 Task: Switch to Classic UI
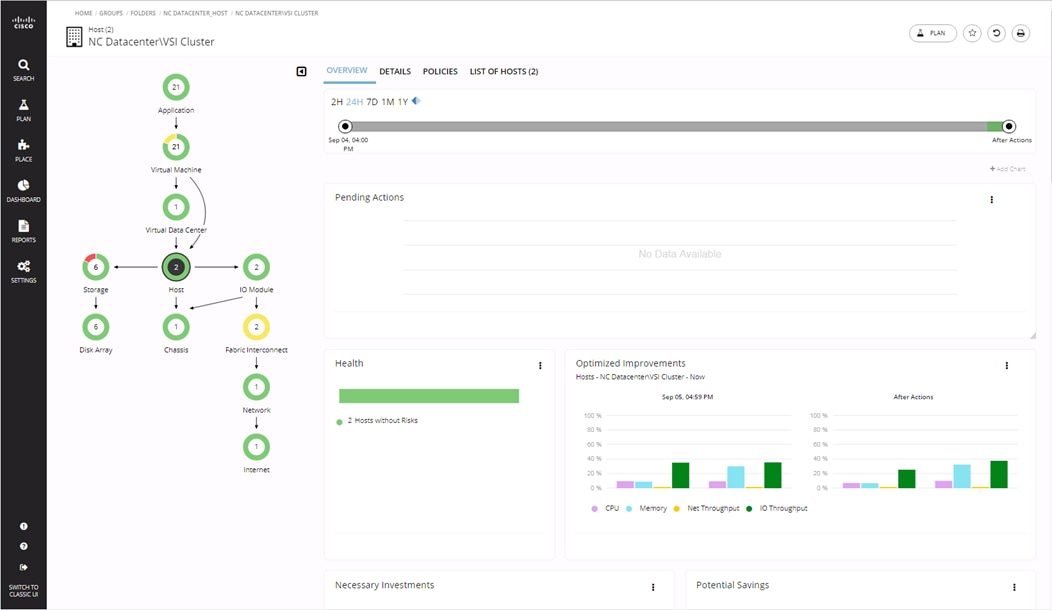[x=23, y=591]
